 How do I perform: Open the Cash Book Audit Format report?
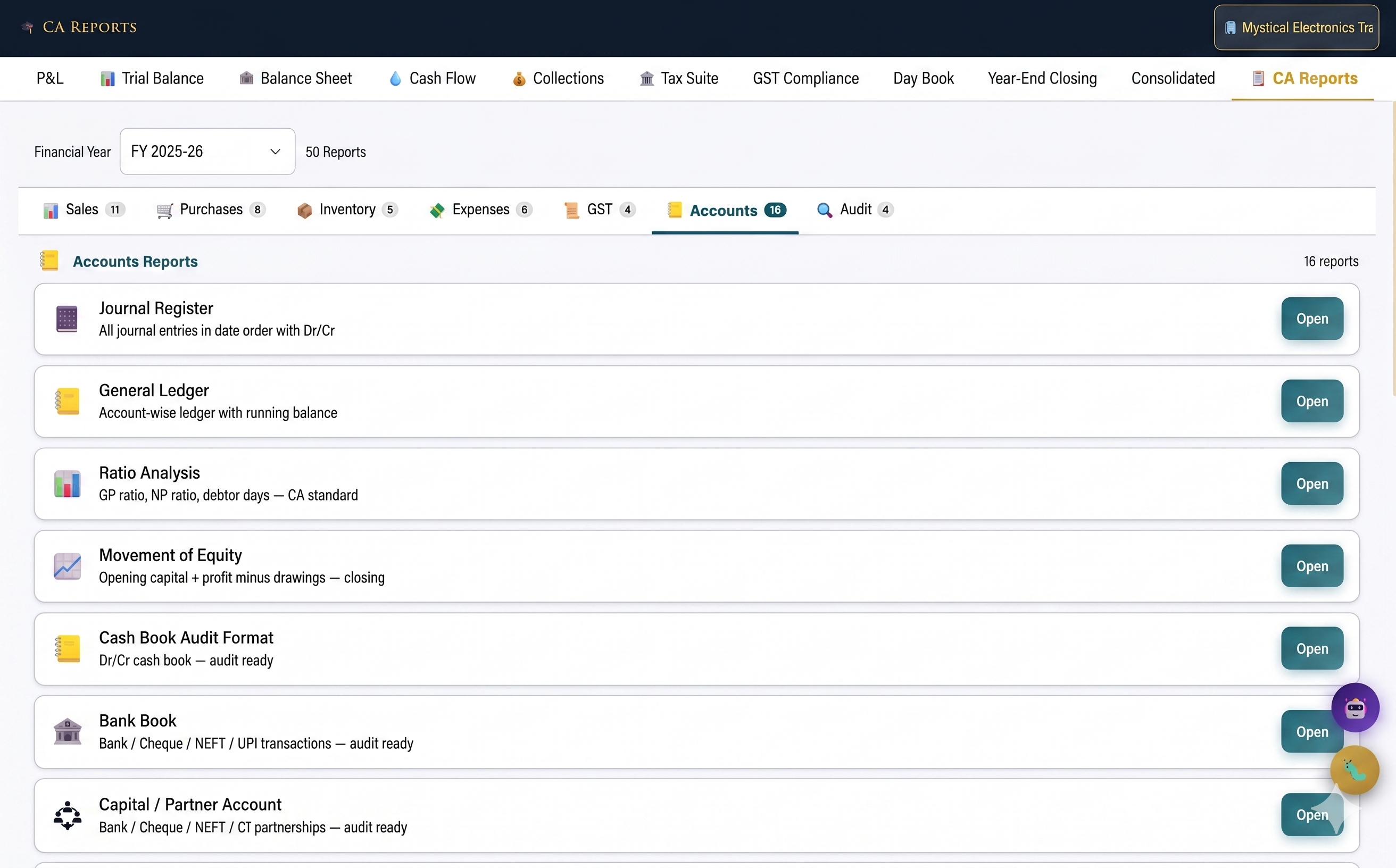click(1311, 649)
